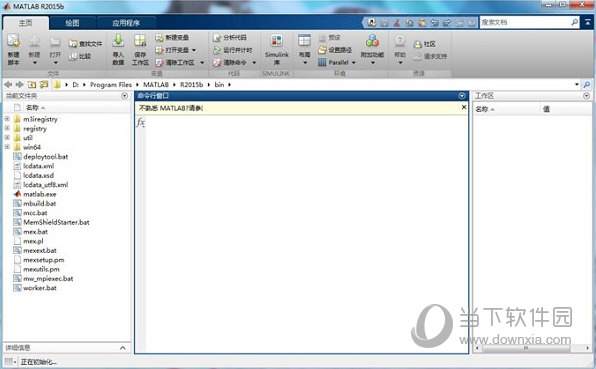Click Set Path (设置路径)
Image resolution: width=596 pixels, height=369 pixels.
[335, 50]
